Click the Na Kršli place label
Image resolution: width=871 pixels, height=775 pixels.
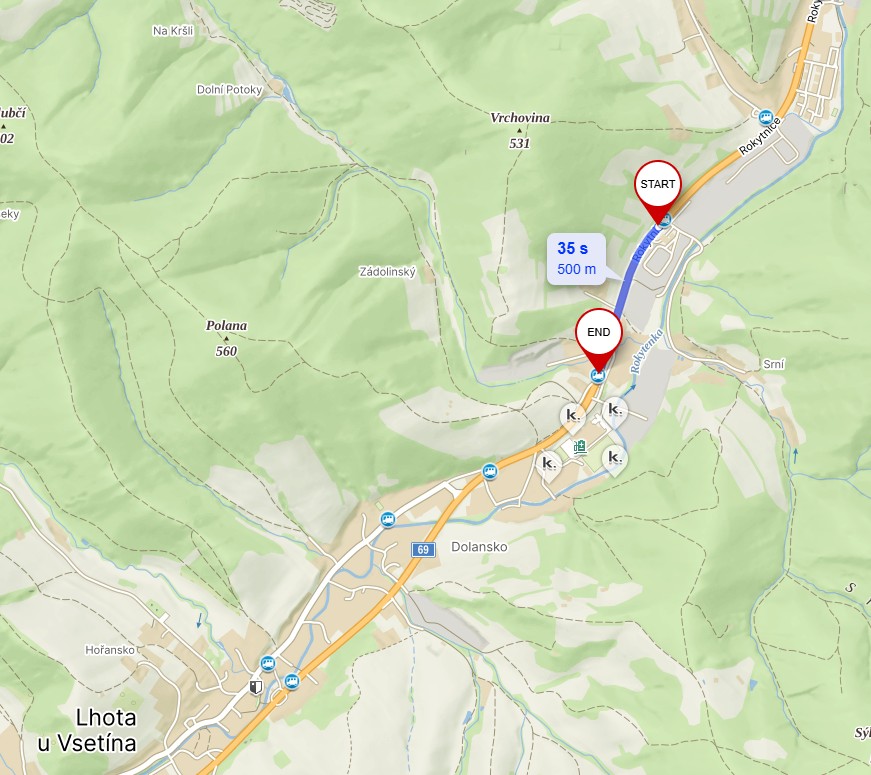[173, 31]
